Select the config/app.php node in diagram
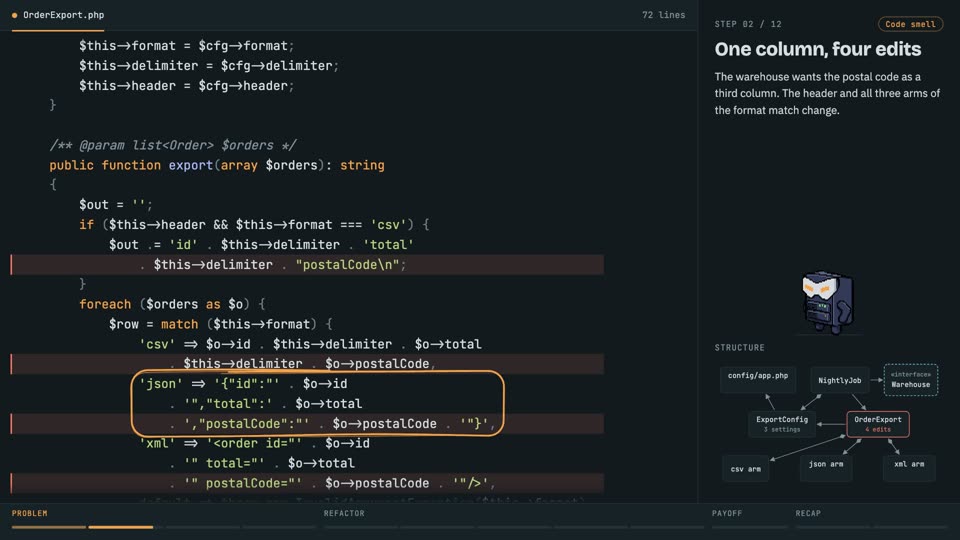The image size is (960, 540). pyautogui.click(x=758, y=380)
